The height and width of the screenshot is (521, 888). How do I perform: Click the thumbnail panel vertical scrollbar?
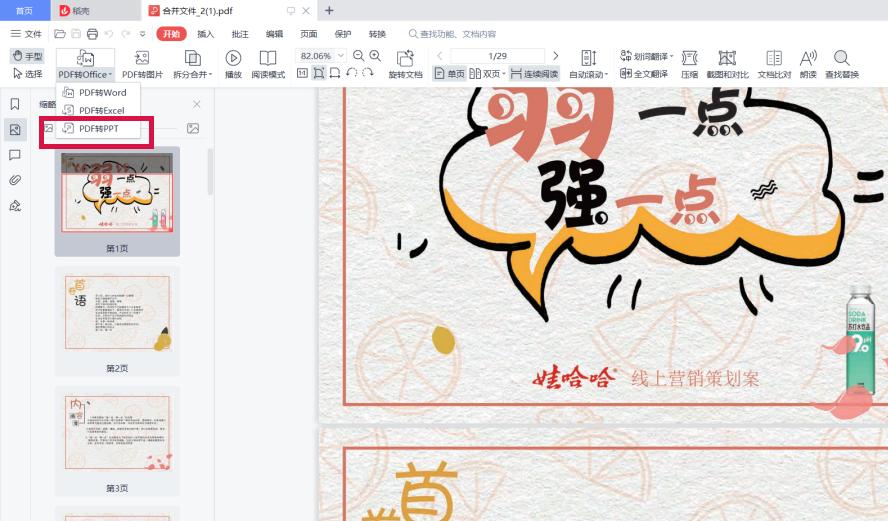[211, 172]
